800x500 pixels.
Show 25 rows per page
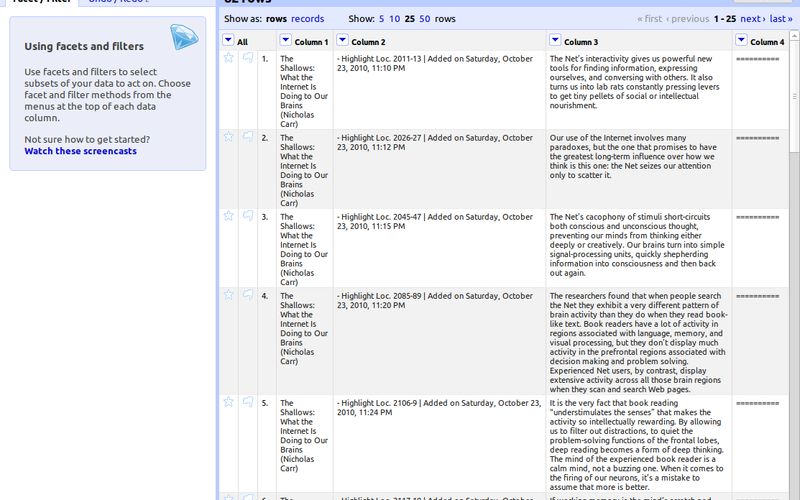pyautogui.click(x=410, y=19)
